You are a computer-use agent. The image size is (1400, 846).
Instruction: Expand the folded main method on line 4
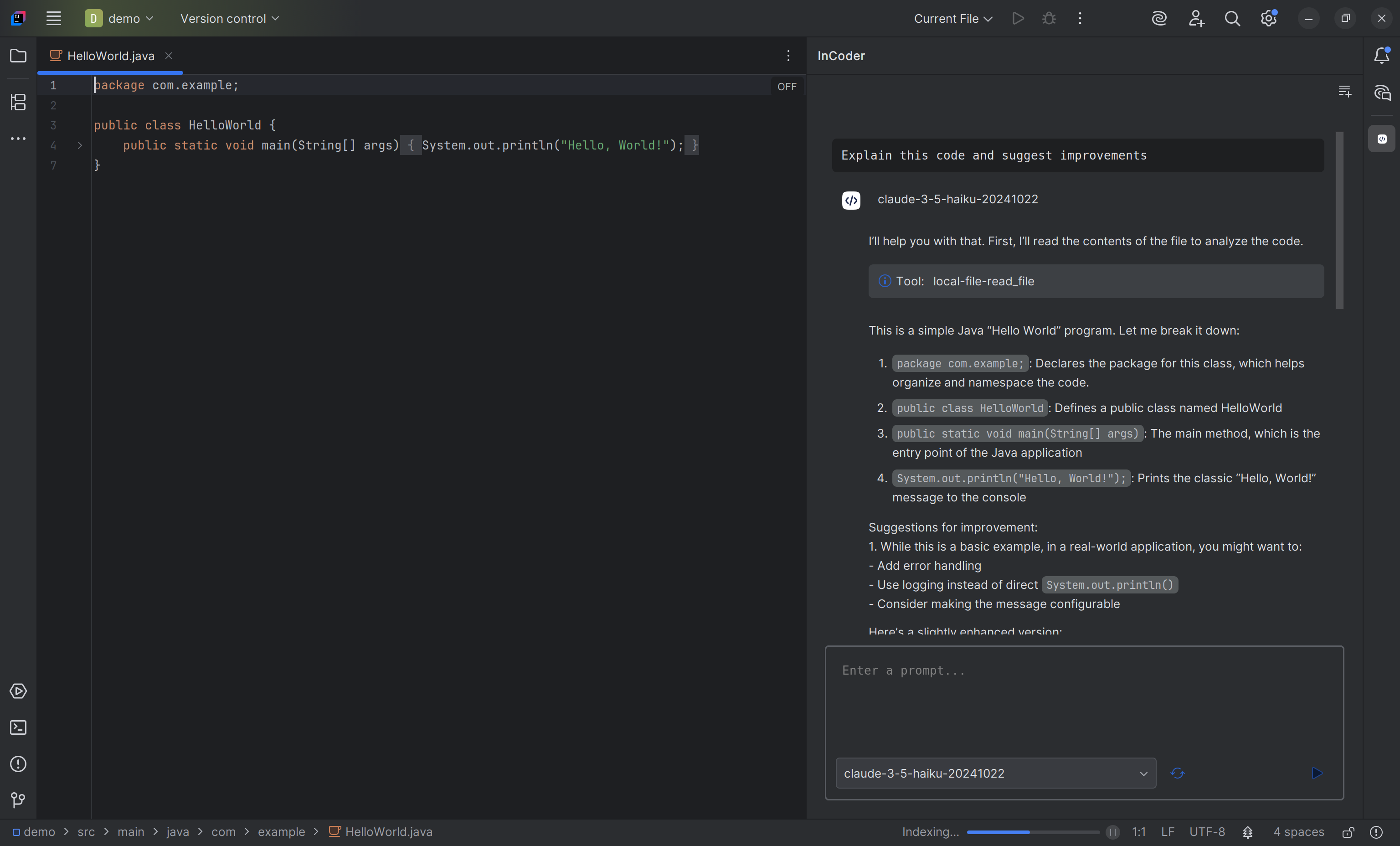(x=80, y=145)
